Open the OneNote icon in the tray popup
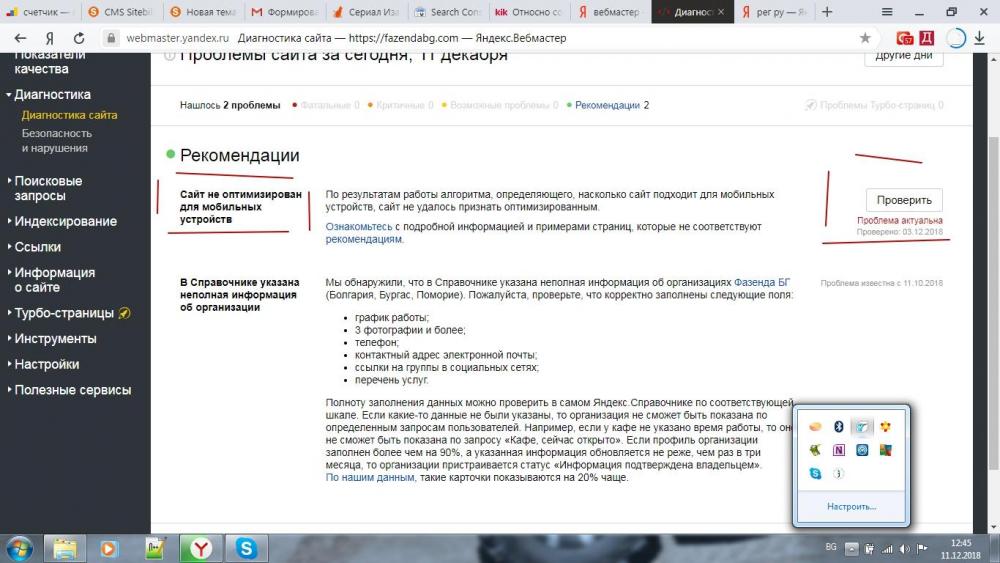The image size is (1000, 563). click(839, 450)
